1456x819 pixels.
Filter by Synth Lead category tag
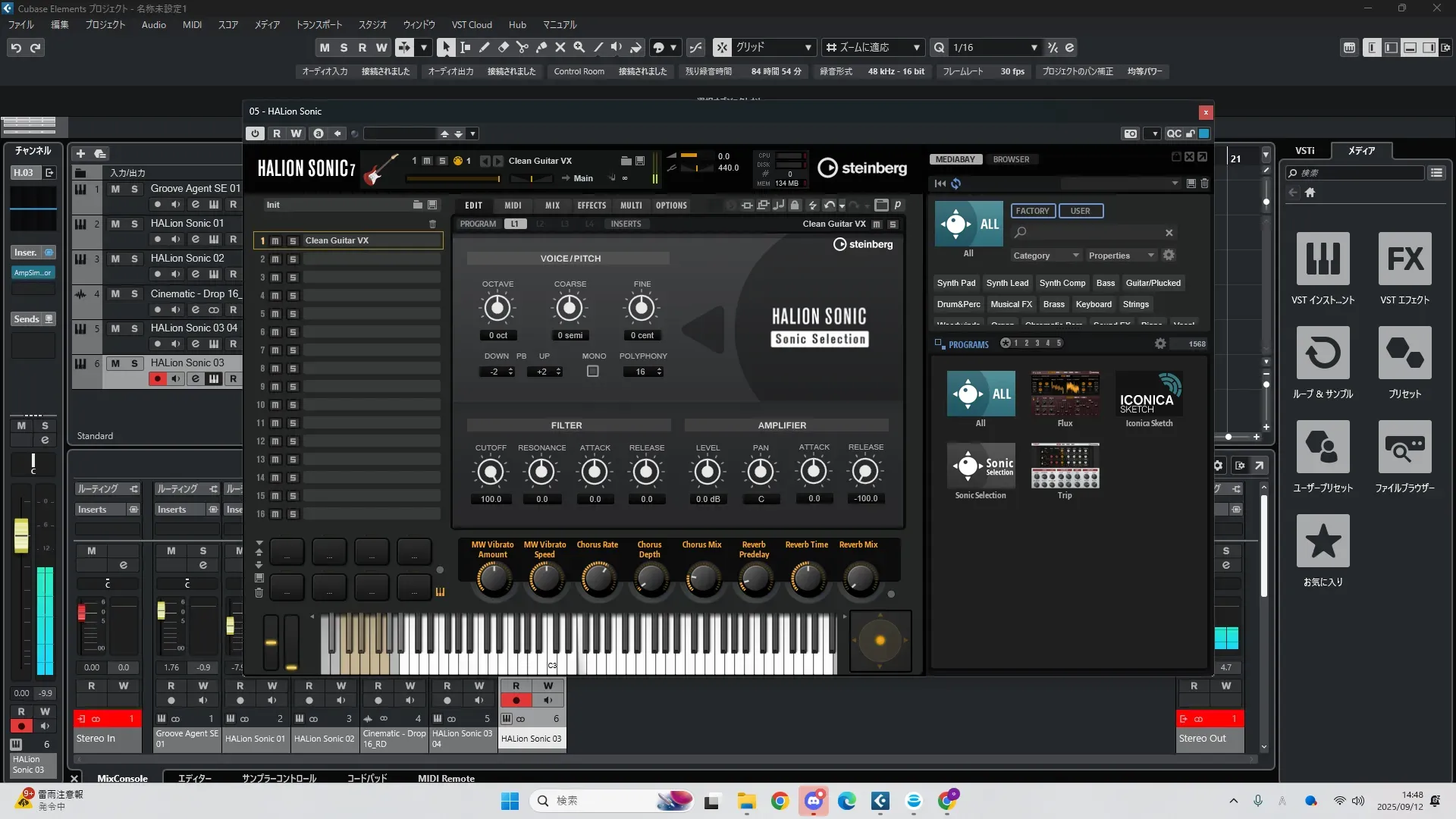[1007, 283]
